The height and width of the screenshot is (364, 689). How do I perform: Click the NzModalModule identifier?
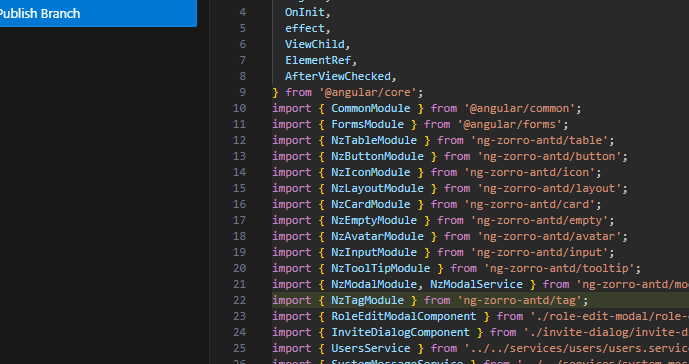pyautogui.click(x=374, y=284)
